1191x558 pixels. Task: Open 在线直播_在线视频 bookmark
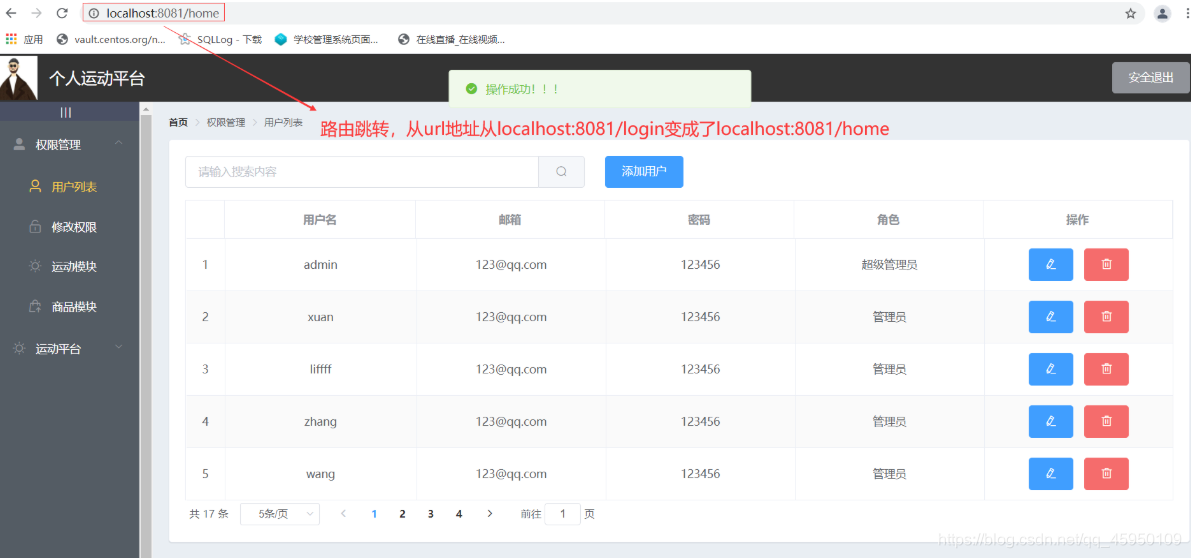(451, 39)
